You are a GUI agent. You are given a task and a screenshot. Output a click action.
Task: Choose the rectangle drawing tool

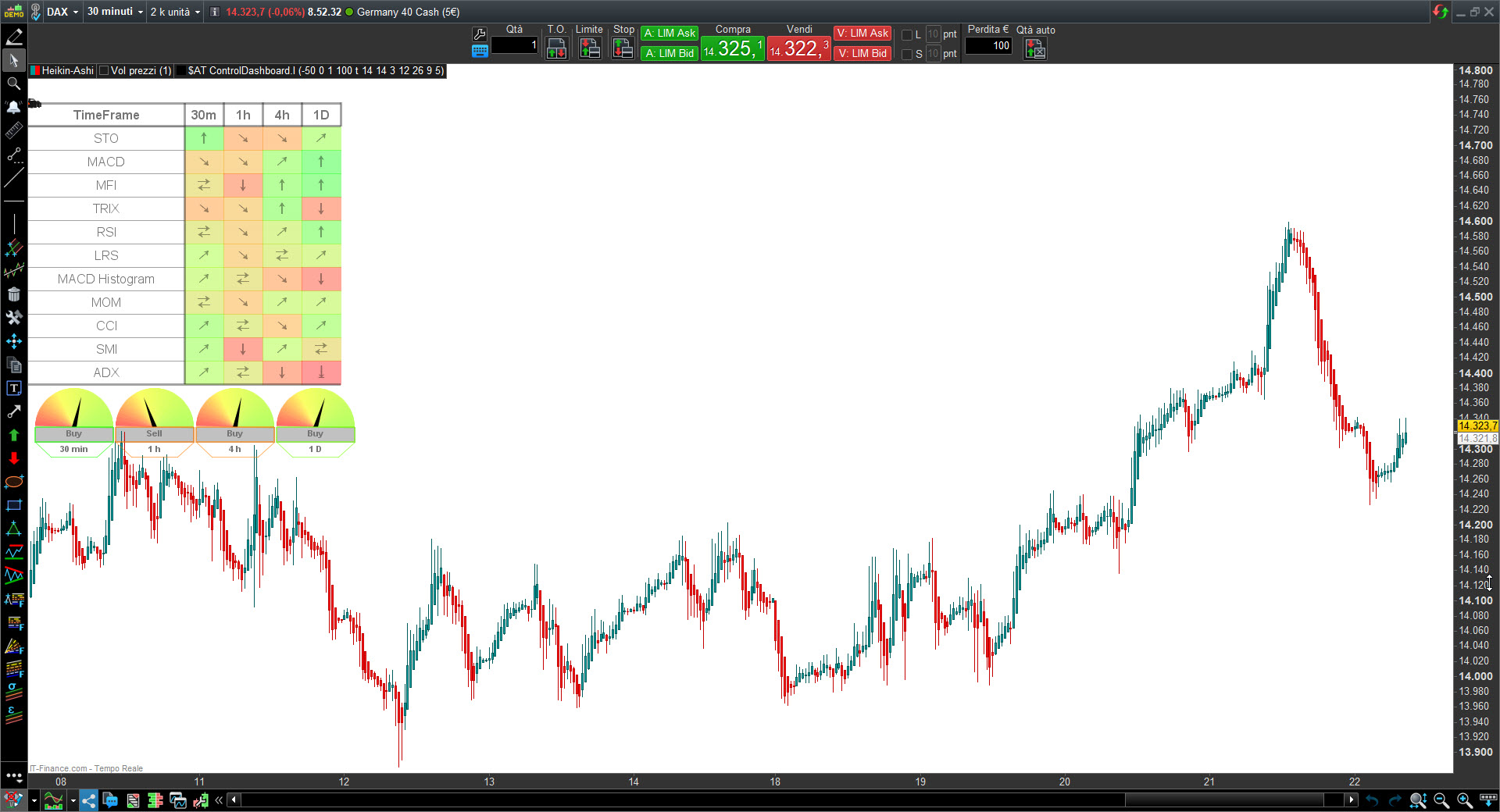pyautogui.click(x=14, y=505)
